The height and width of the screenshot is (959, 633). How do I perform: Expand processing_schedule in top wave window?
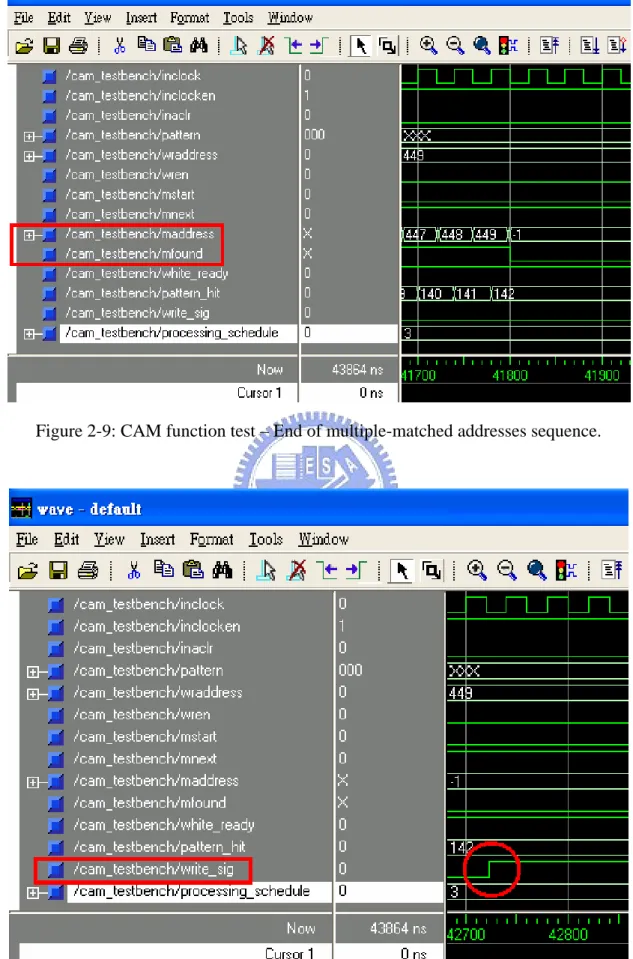(x=29, y=333)
